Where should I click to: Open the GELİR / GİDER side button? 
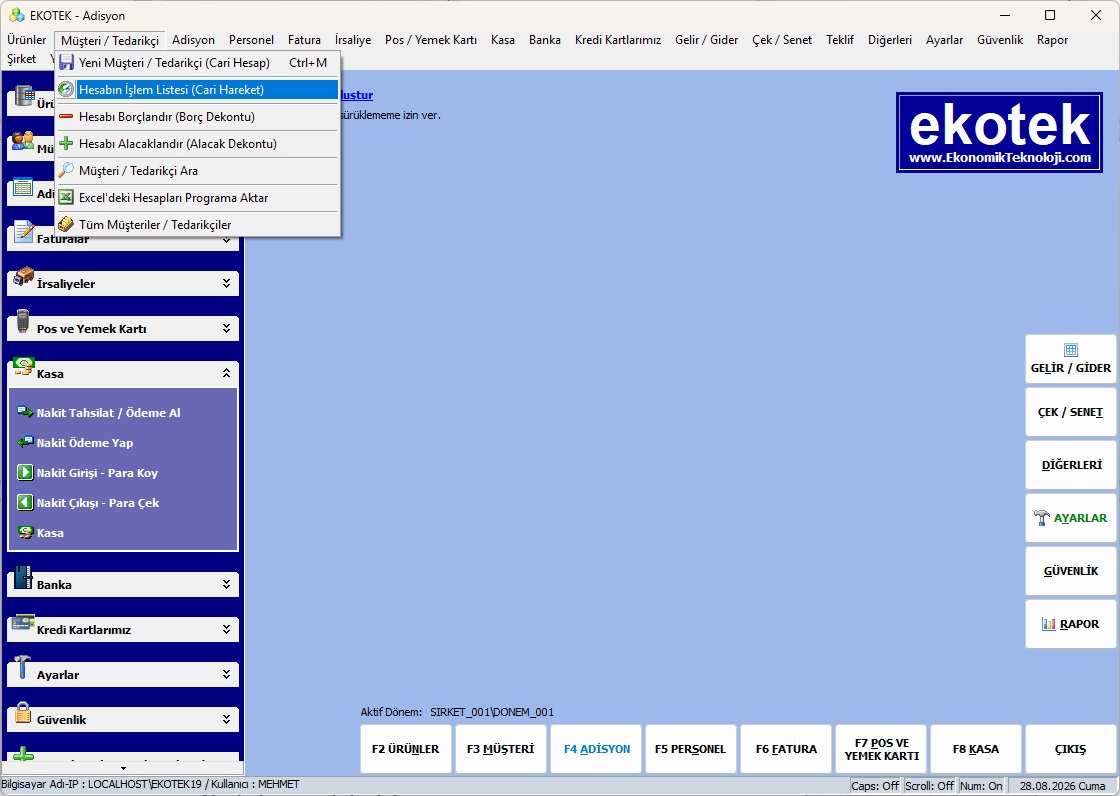tap(1071, 359)
